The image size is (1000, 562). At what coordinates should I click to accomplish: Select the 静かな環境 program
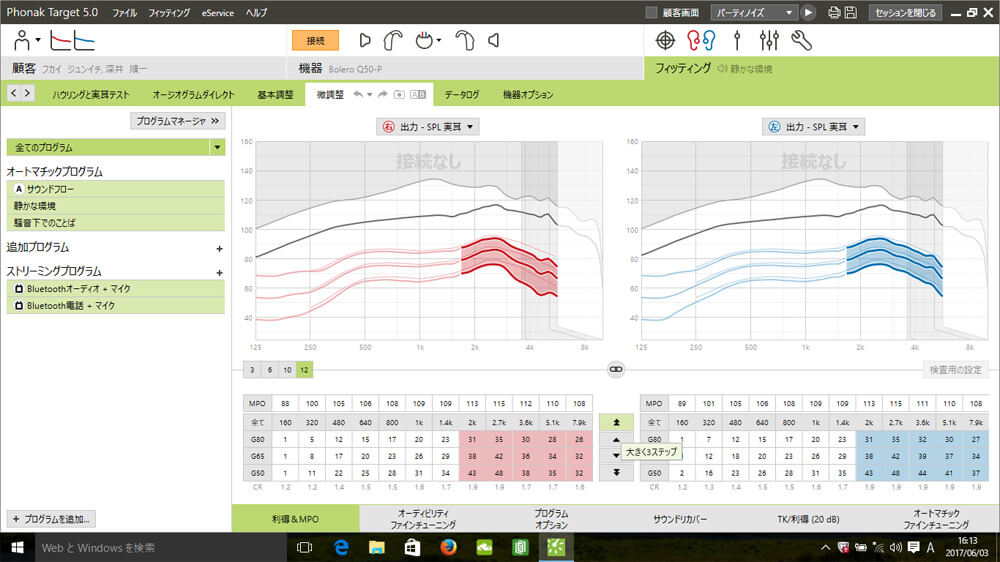tap(115, 205)
